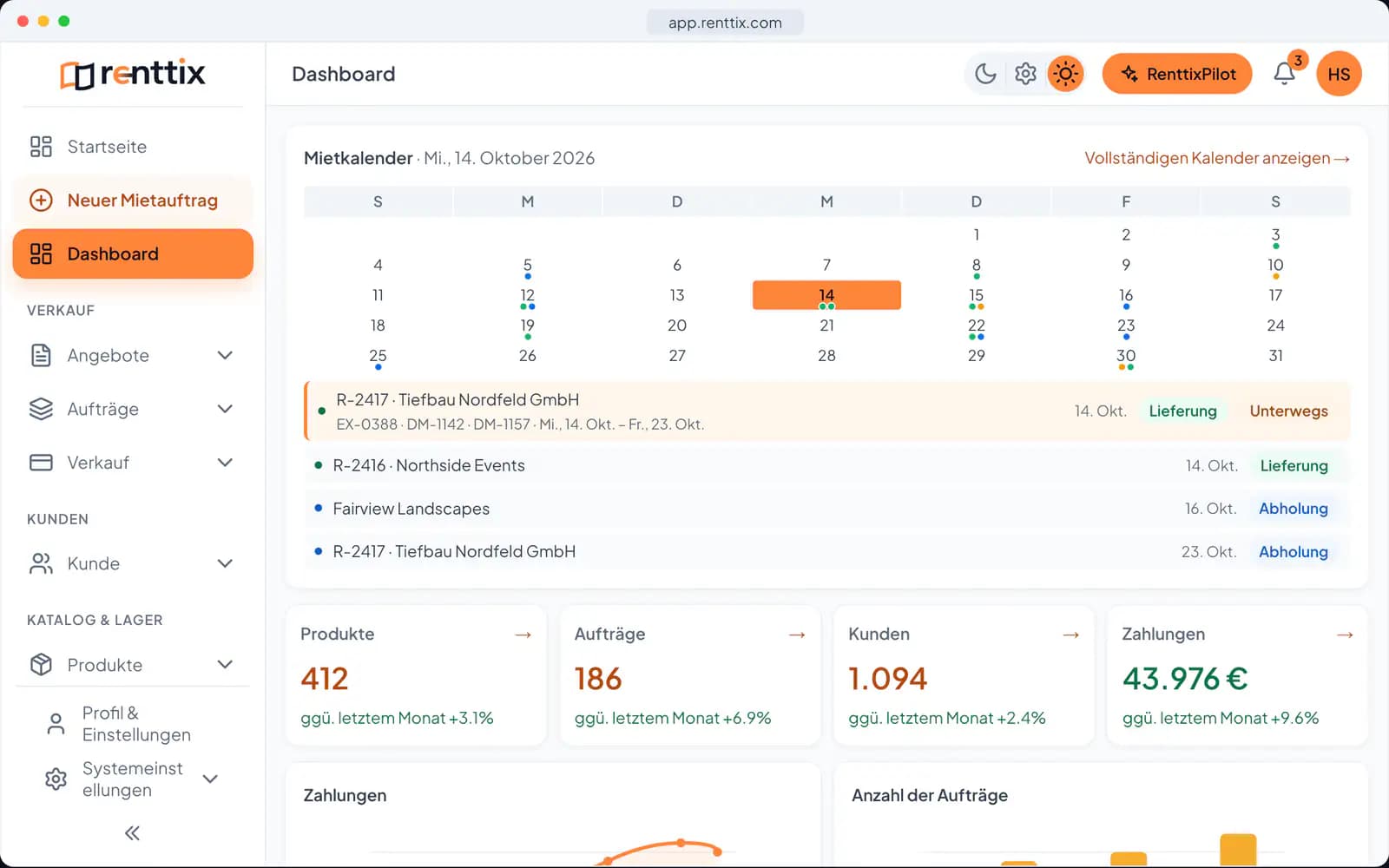Switch to dark mode moon icon
Viewport: 1389px width, 868px height.
tap(985, 74)
